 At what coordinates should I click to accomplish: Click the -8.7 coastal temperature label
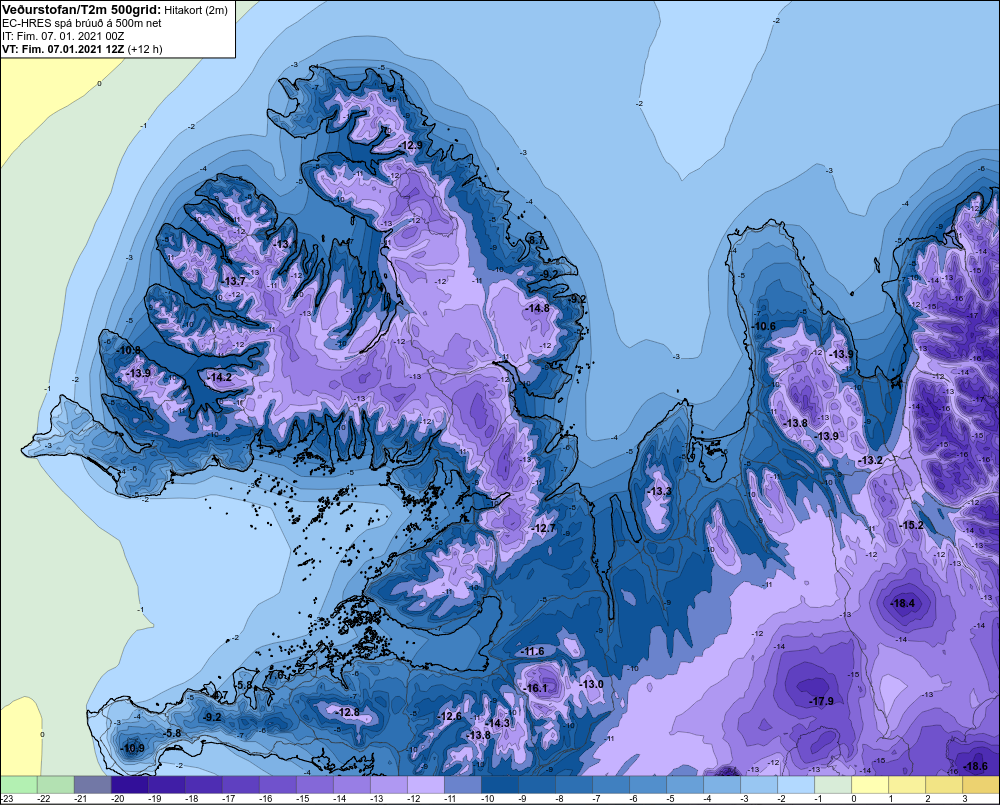coord(537,240)
